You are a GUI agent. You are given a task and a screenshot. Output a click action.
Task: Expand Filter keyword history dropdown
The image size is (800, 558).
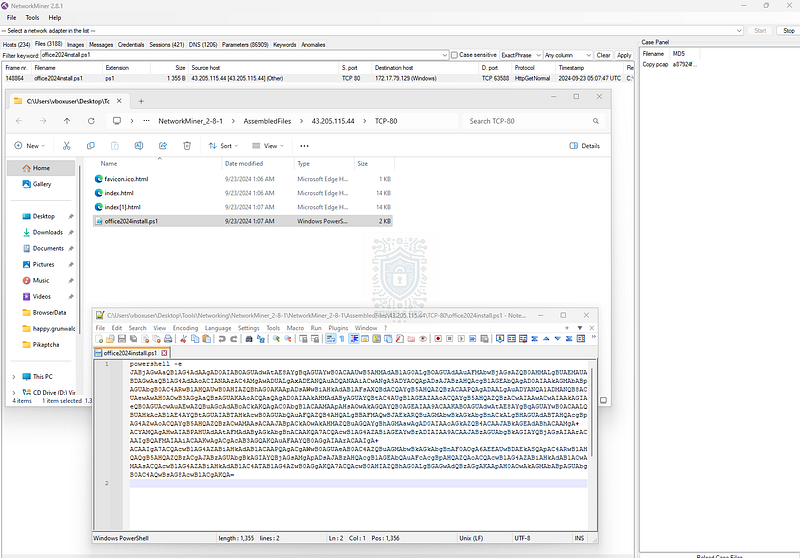tap(445, 55)
